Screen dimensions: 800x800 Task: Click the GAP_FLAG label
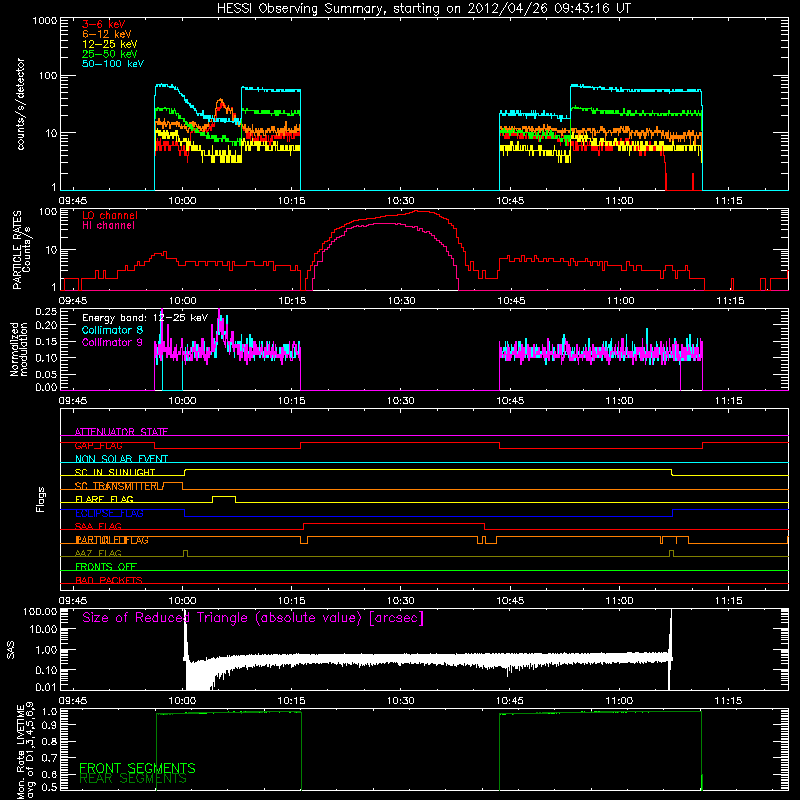[98, 445]
